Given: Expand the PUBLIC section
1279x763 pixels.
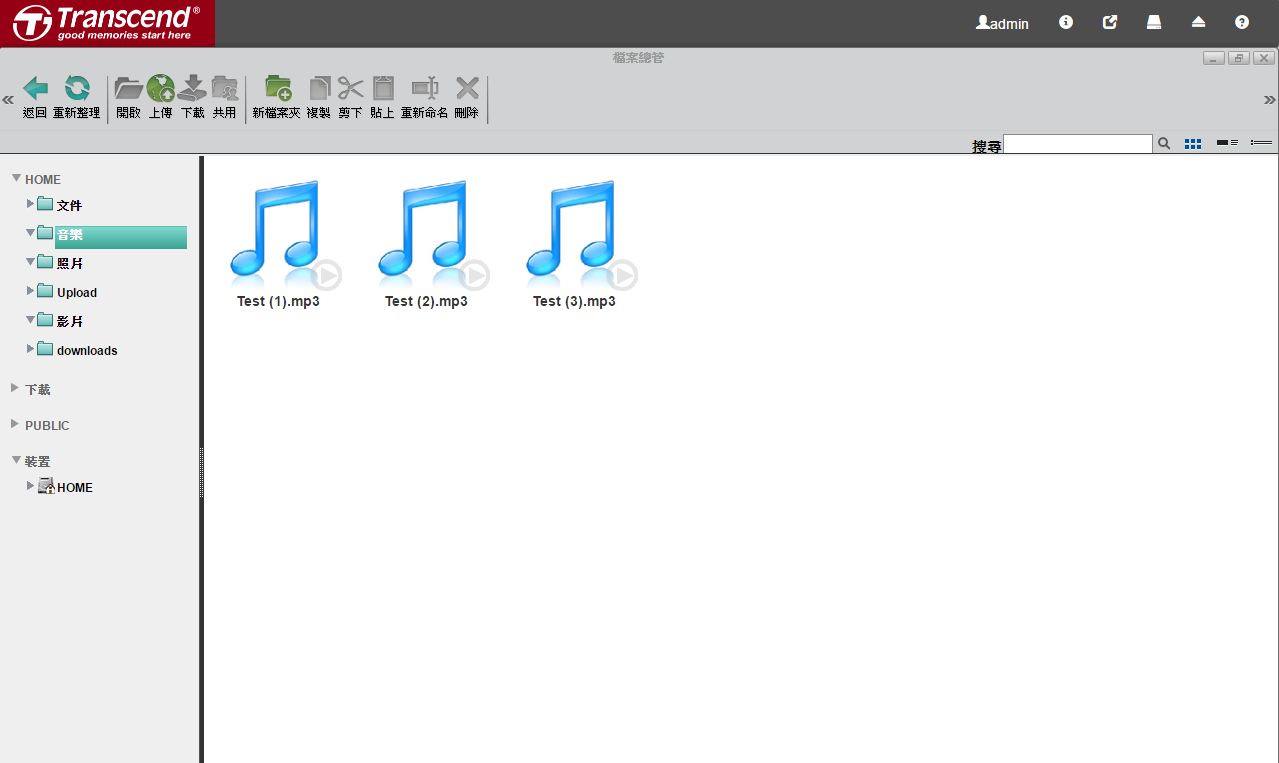Looking at the screenshot, I should (15, 423).
